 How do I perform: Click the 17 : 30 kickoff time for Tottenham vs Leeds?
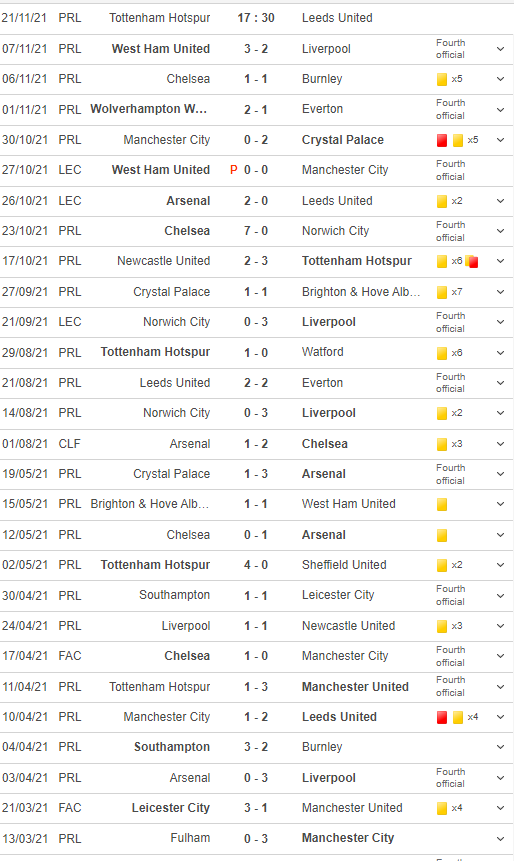pyautogui.click(x=256, y=18)
